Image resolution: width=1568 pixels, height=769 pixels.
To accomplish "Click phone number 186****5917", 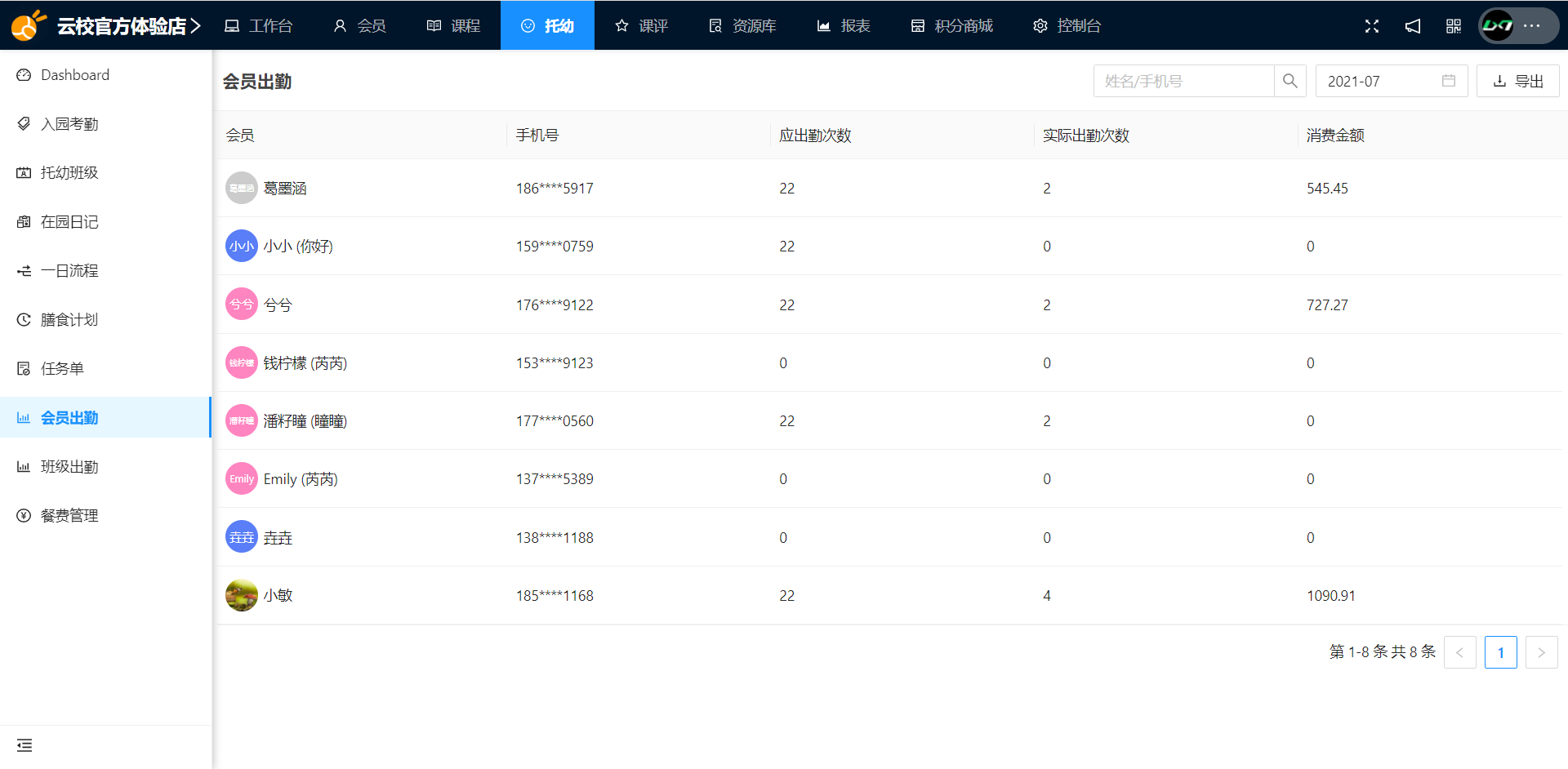I will point(555,189).
